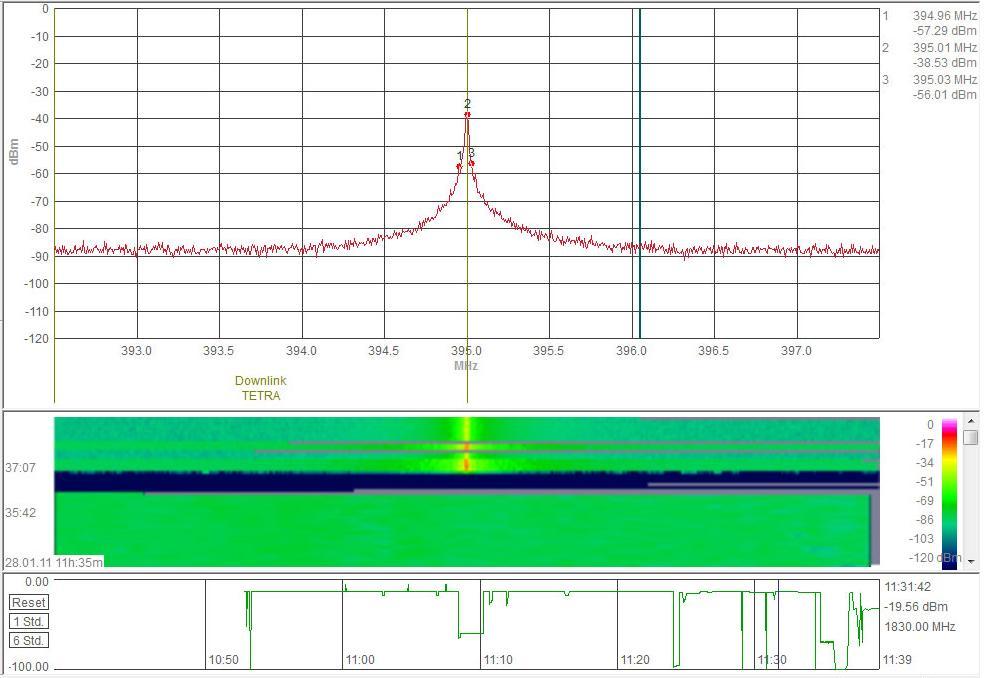Click the 10:50 history time label

(x=224, y=660)
